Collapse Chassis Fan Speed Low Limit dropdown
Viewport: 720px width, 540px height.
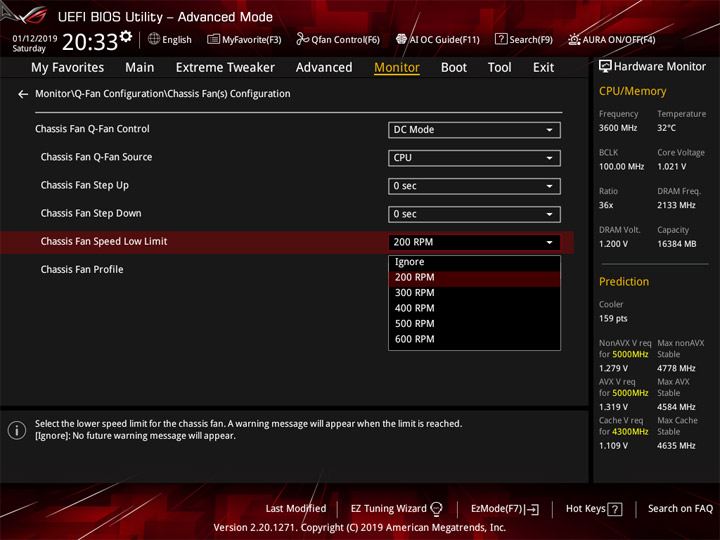(x=474, y=242)
